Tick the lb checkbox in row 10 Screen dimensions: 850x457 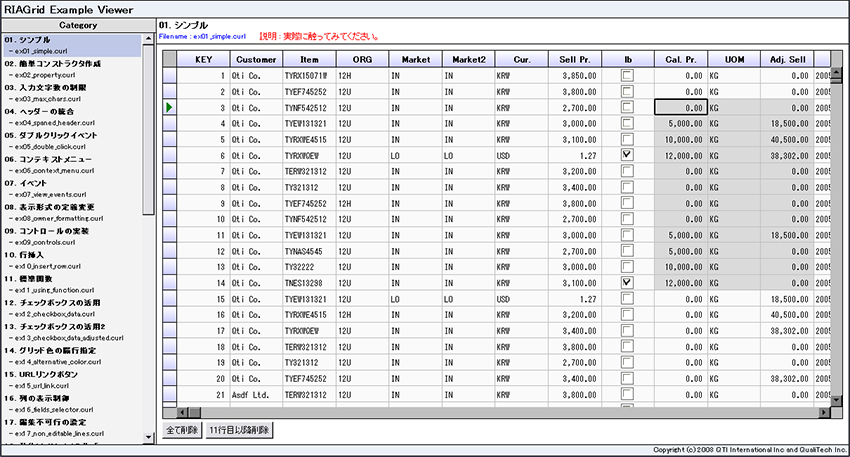(x=627, y=219)
